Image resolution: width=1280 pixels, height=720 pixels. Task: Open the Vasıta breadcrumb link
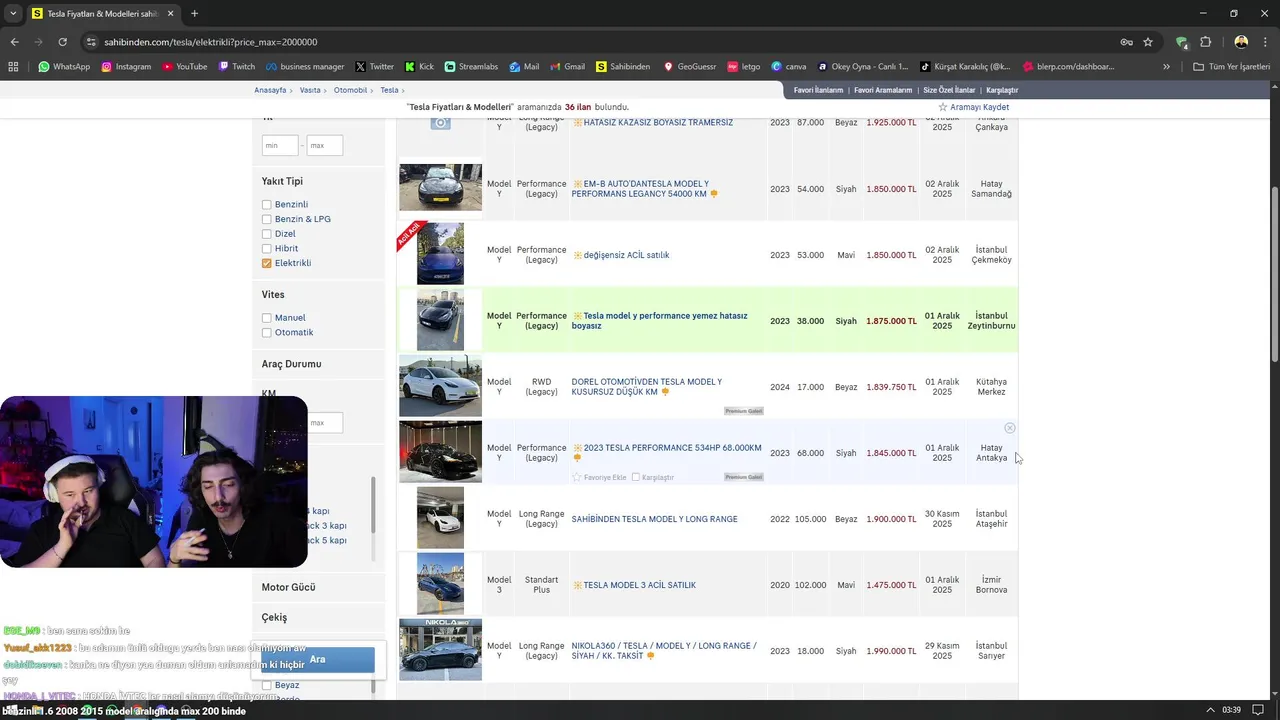pos(310,90)
